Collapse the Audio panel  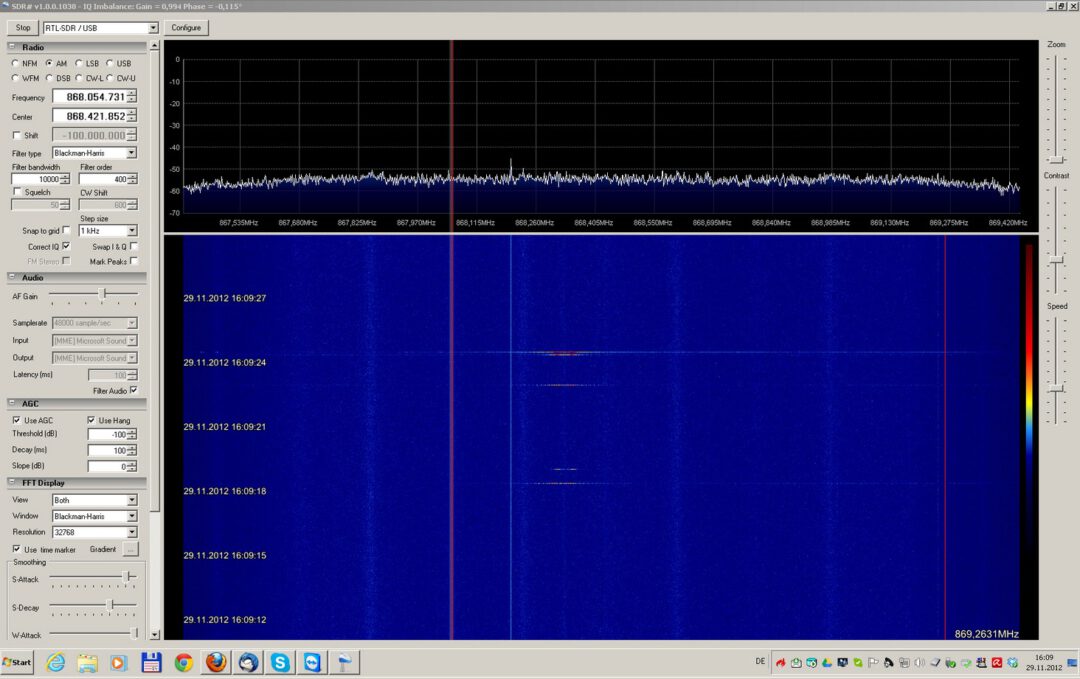point(12,277)
